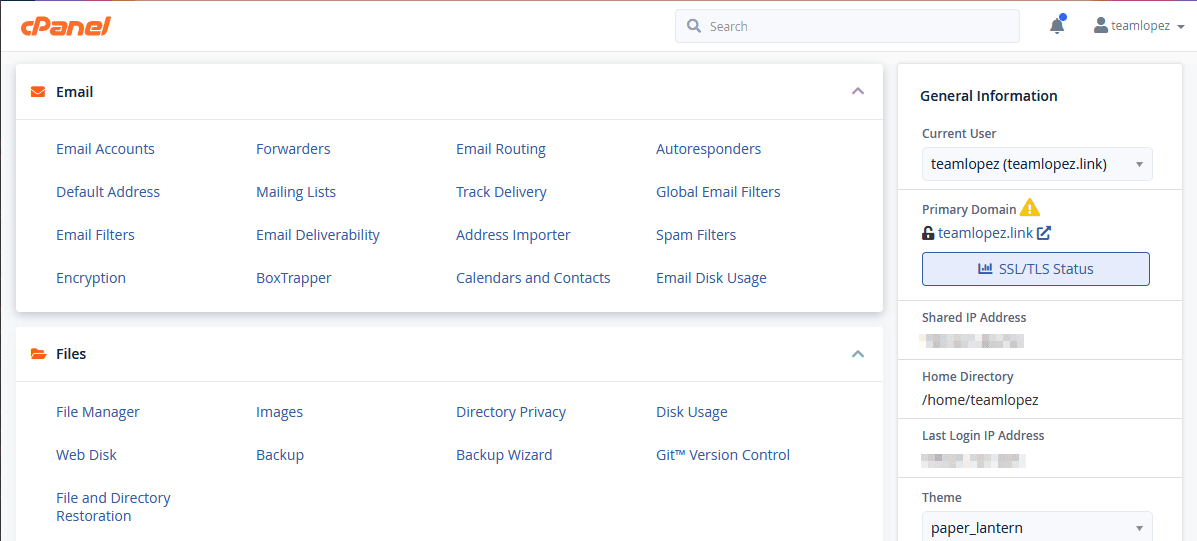Viewport: 1197px width, 541px height.
Task: Open Git Version Control
Action: click(x=723, y=455)
